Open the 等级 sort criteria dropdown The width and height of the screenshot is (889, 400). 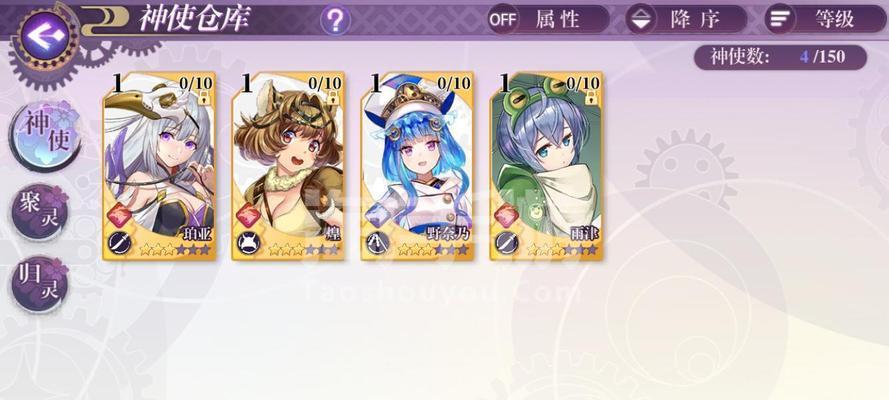(825, 19)
